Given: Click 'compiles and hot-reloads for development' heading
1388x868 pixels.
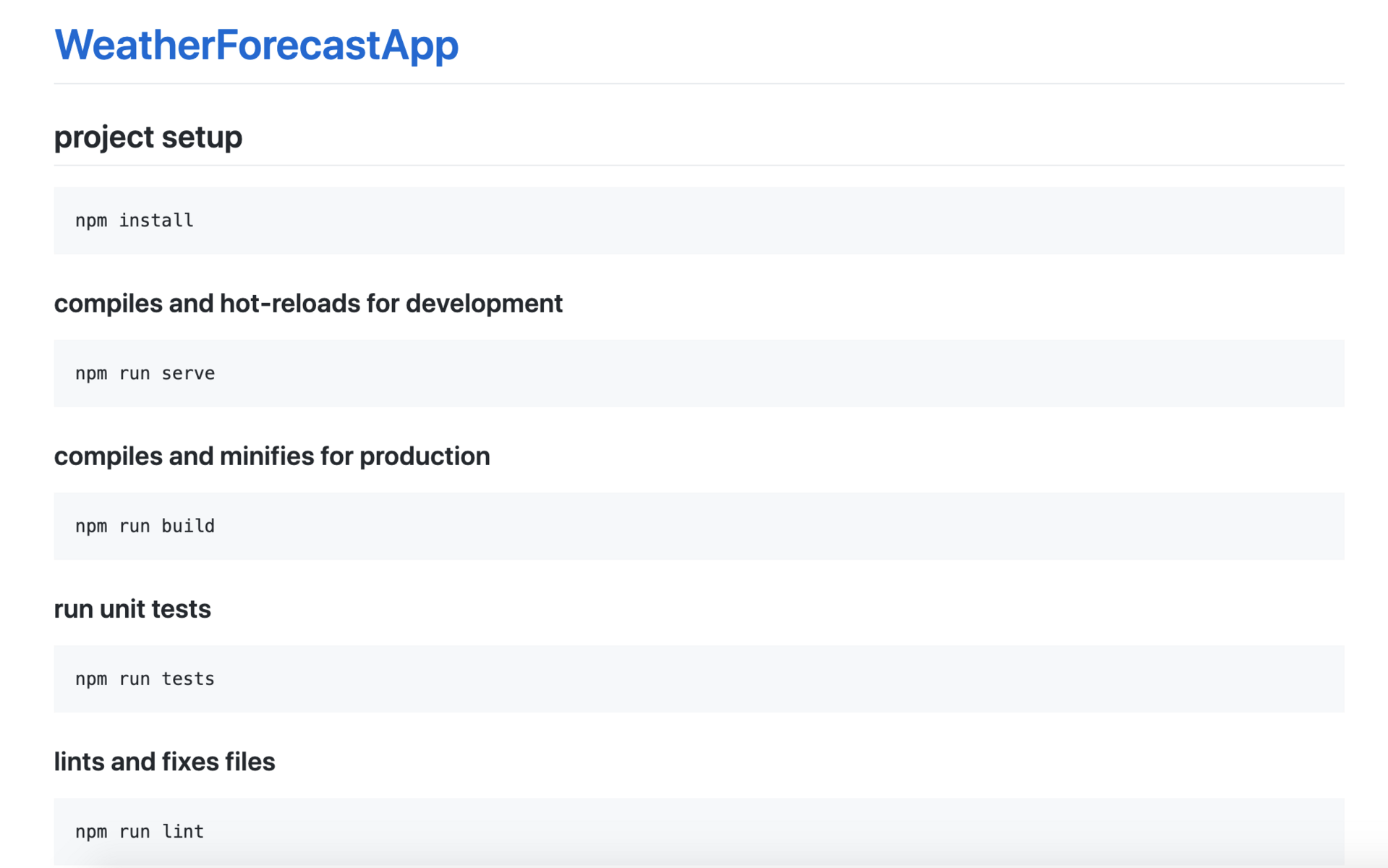Looking at the screenshot, I should tap(308, 303).
